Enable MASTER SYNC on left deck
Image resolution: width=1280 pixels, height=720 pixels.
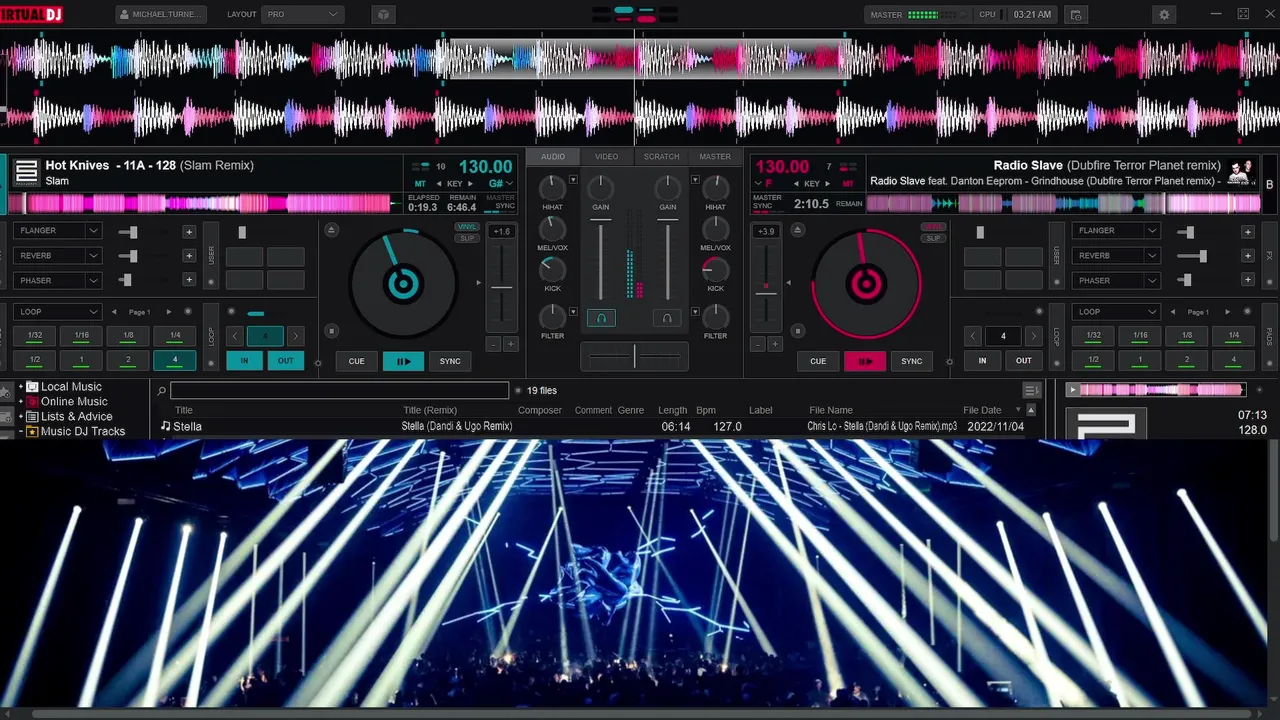point(499,201)
